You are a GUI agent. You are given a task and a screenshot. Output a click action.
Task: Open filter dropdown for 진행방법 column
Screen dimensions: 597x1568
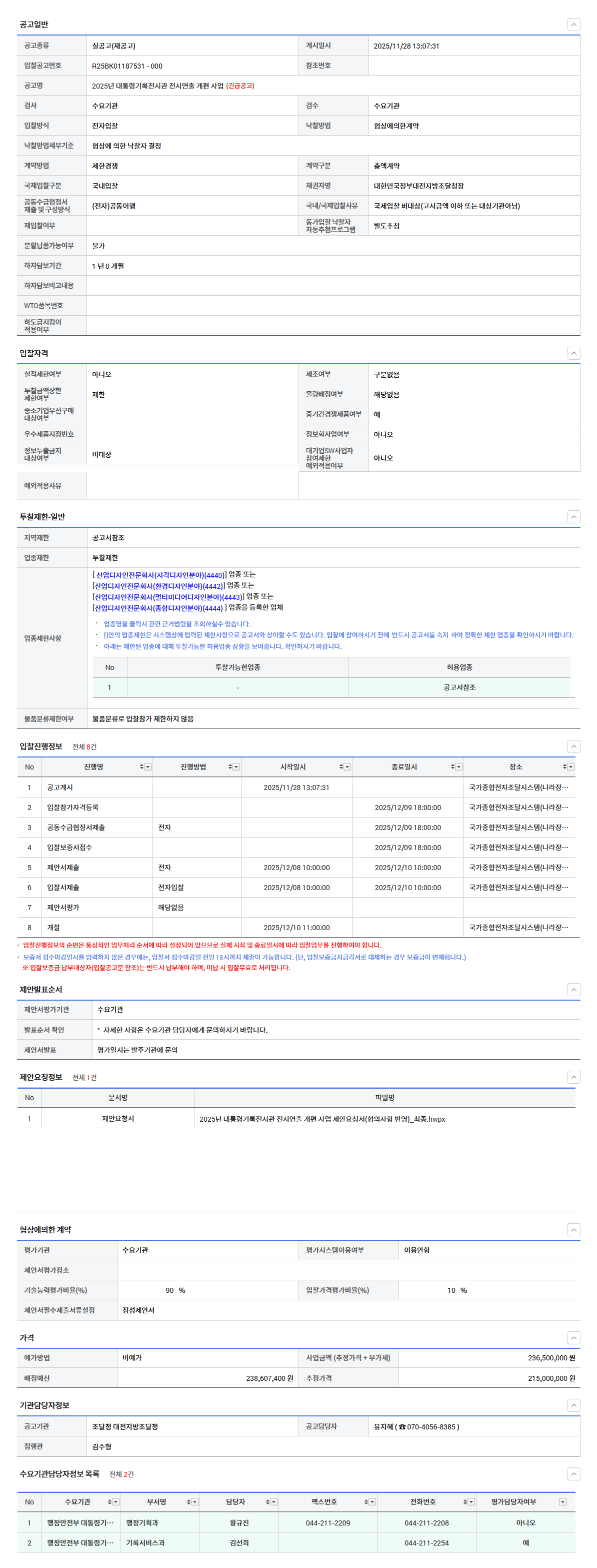pyautogui.click(x=236, y=767)
